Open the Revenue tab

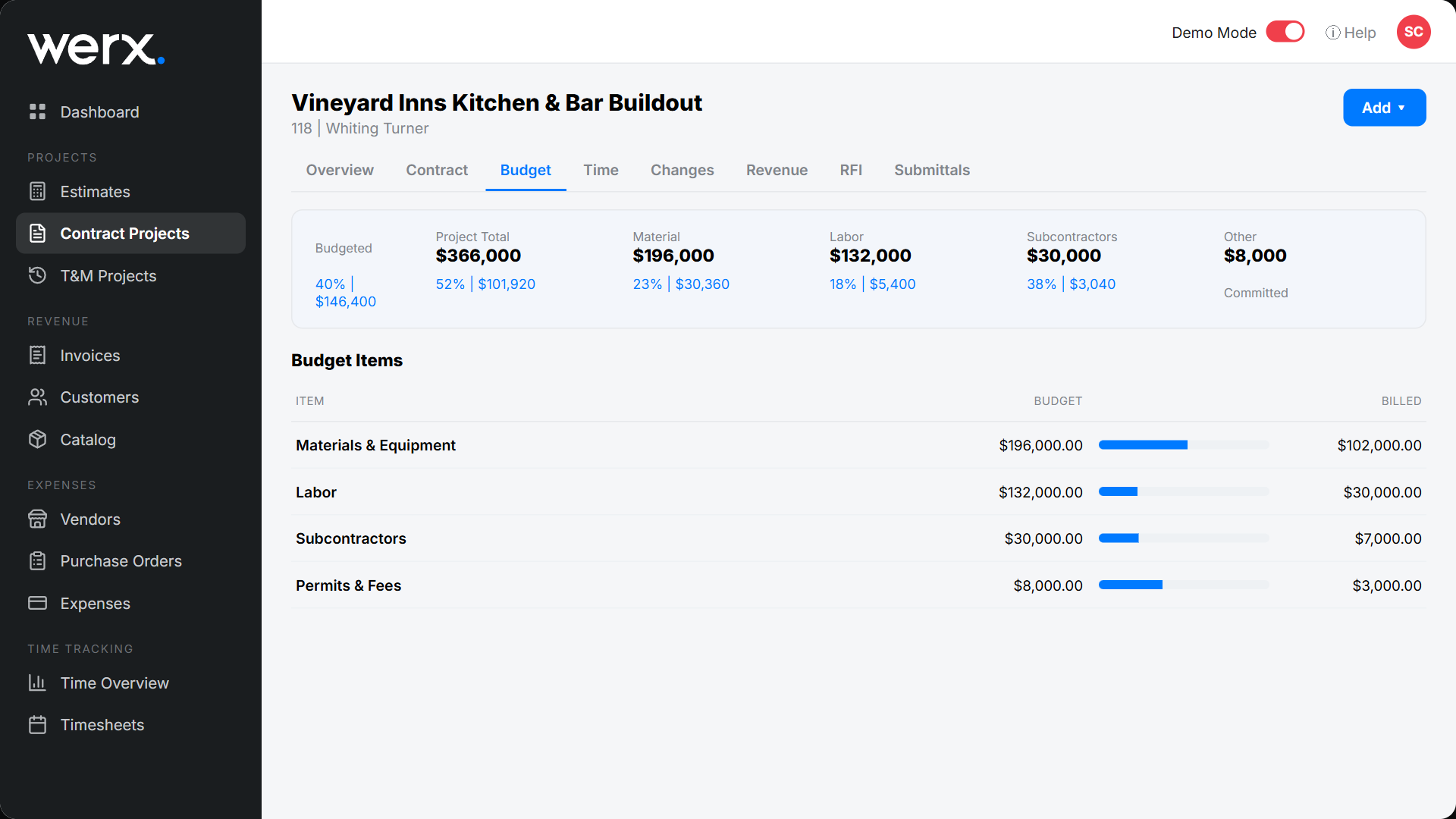(x=777, y=171)
